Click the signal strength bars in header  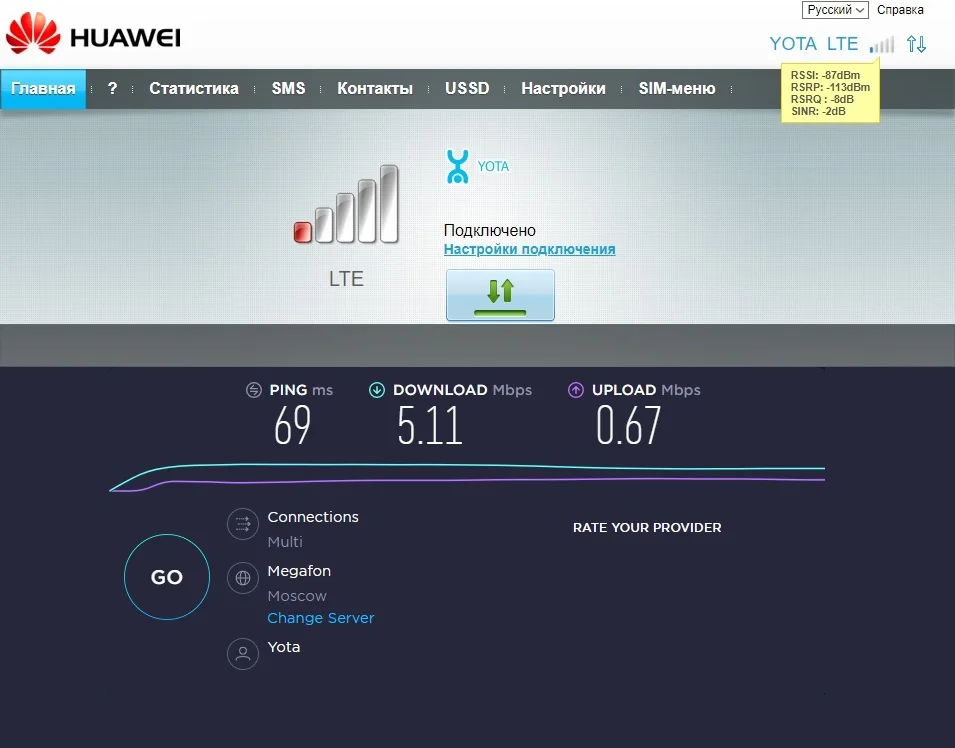tap(882, 44)
